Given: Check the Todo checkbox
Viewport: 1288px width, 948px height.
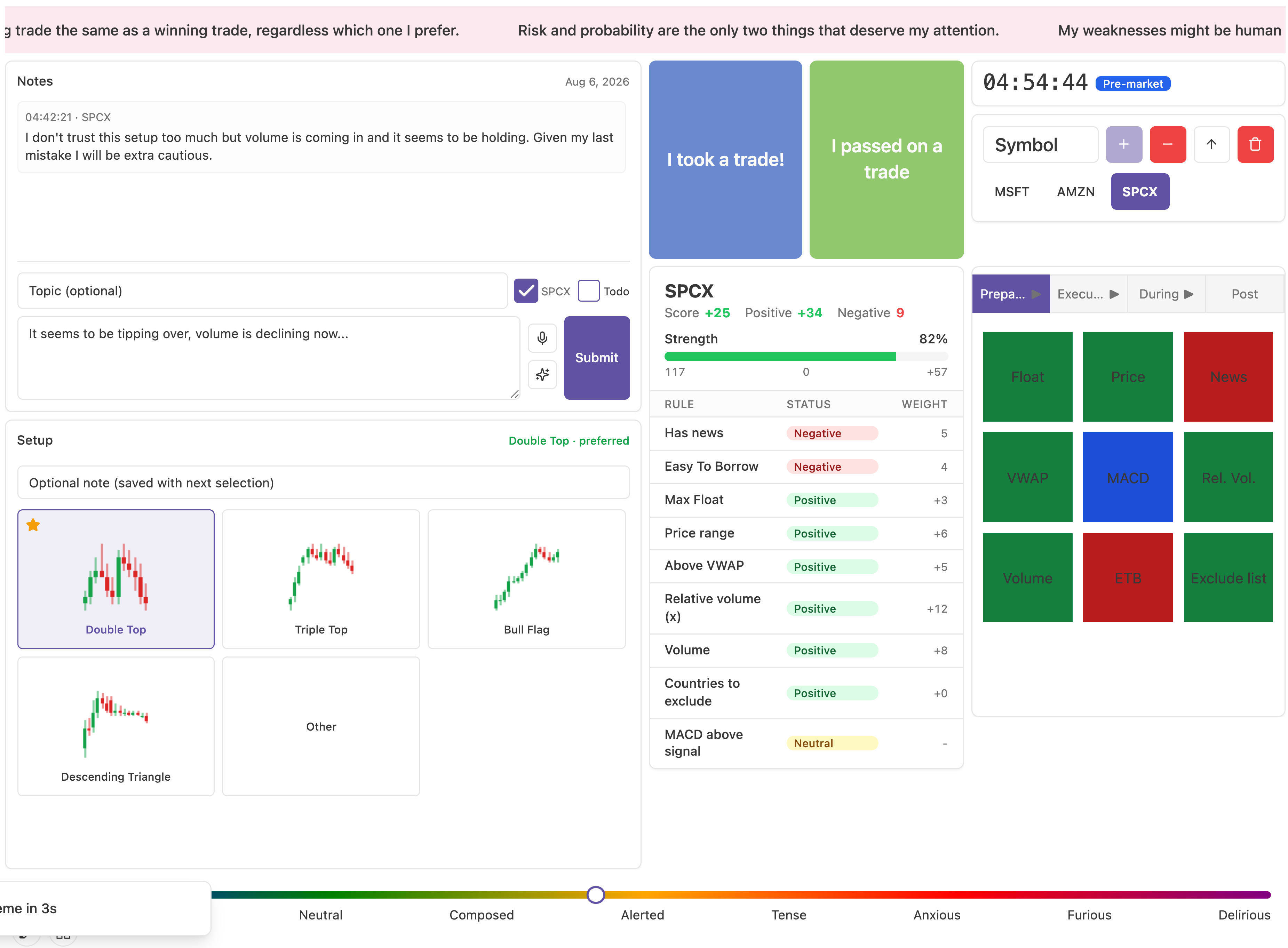Looking at the screenshot, I should (x=588, y=291).
